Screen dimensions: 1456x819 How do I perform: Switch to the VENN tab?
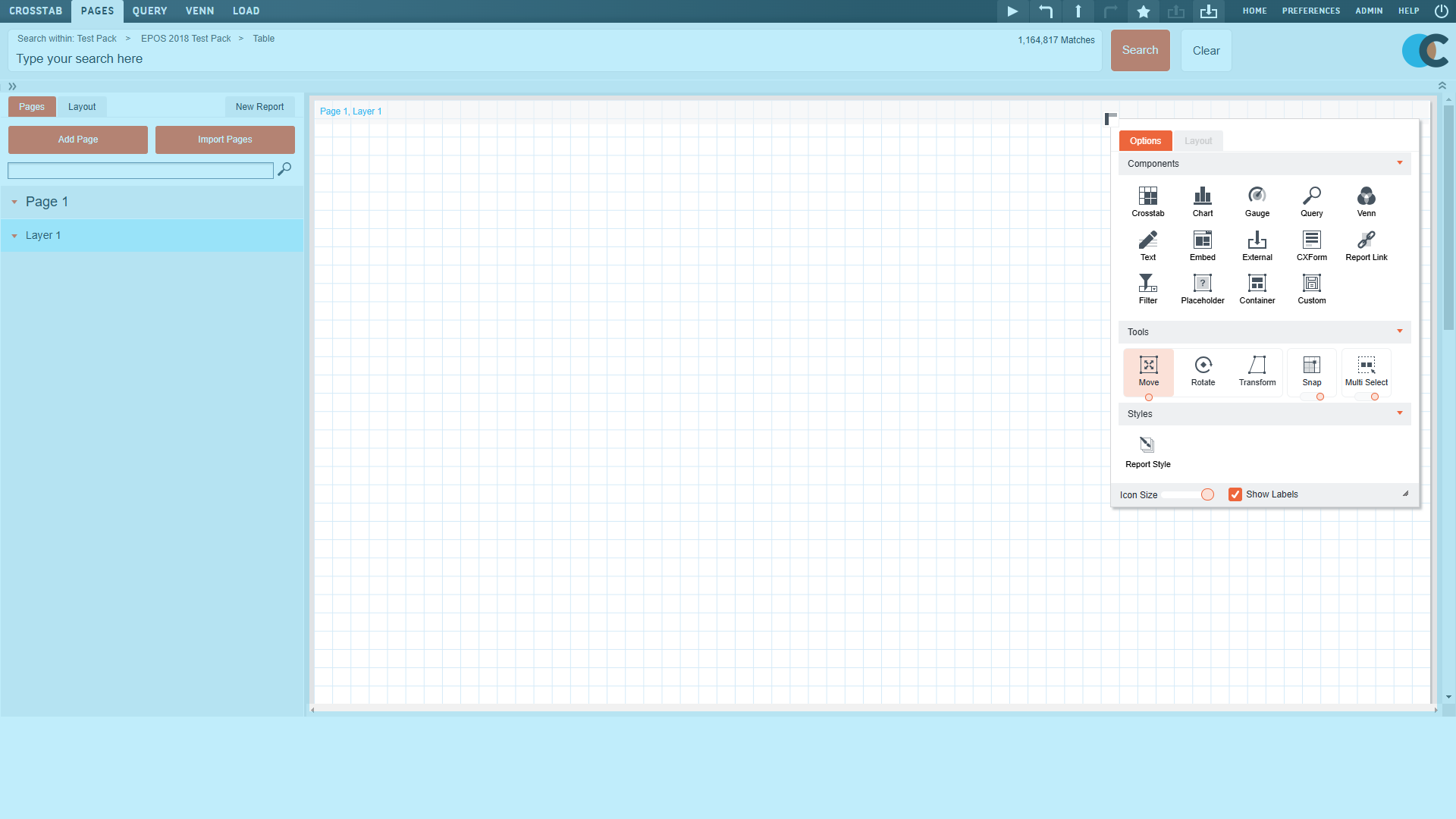199,11
